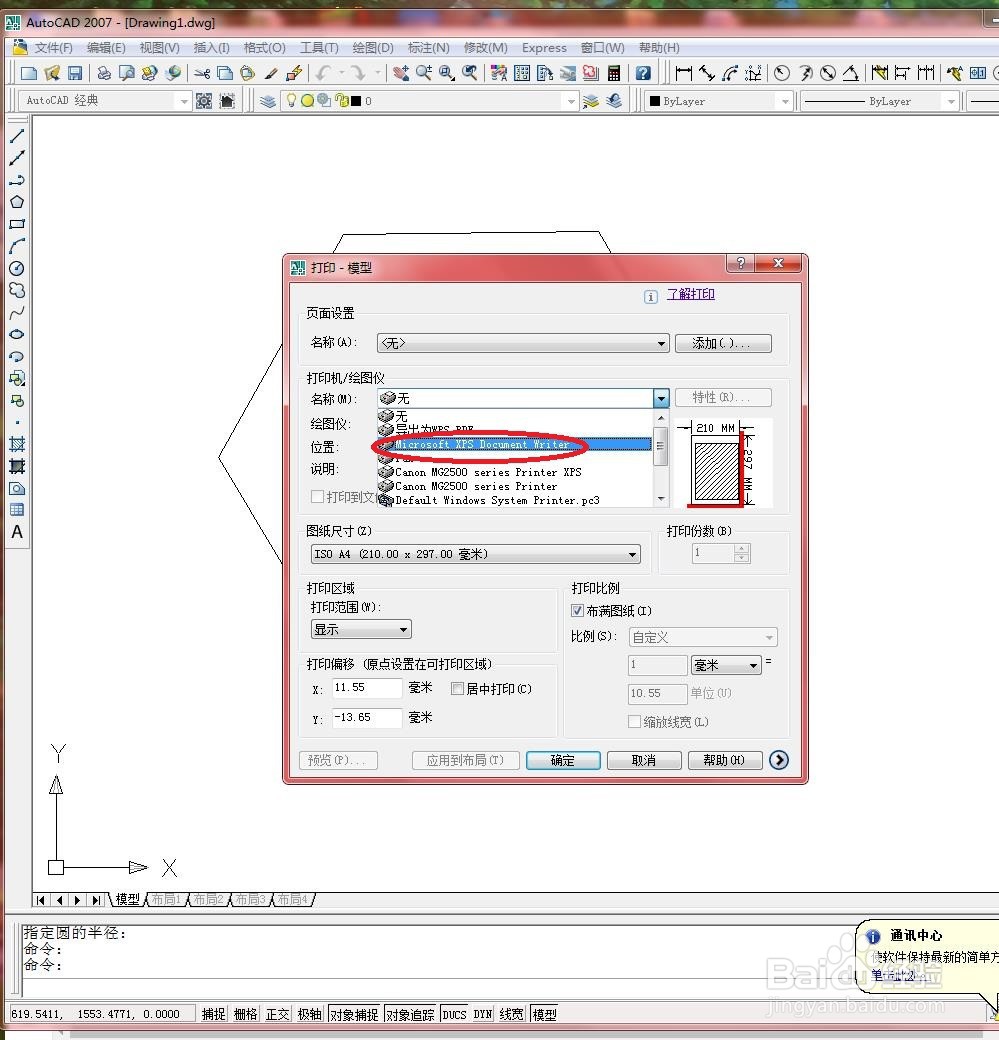Open the 文件(F) menu
The image size is (999, 1040).
click(x=53, y=48)
